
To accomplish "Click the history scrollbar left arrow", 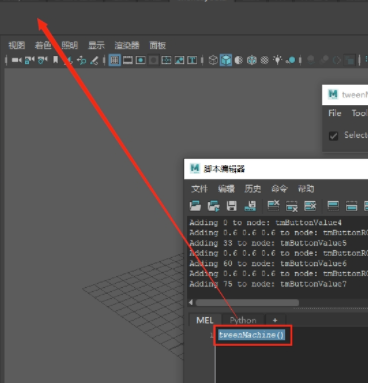I will point(191,303).
